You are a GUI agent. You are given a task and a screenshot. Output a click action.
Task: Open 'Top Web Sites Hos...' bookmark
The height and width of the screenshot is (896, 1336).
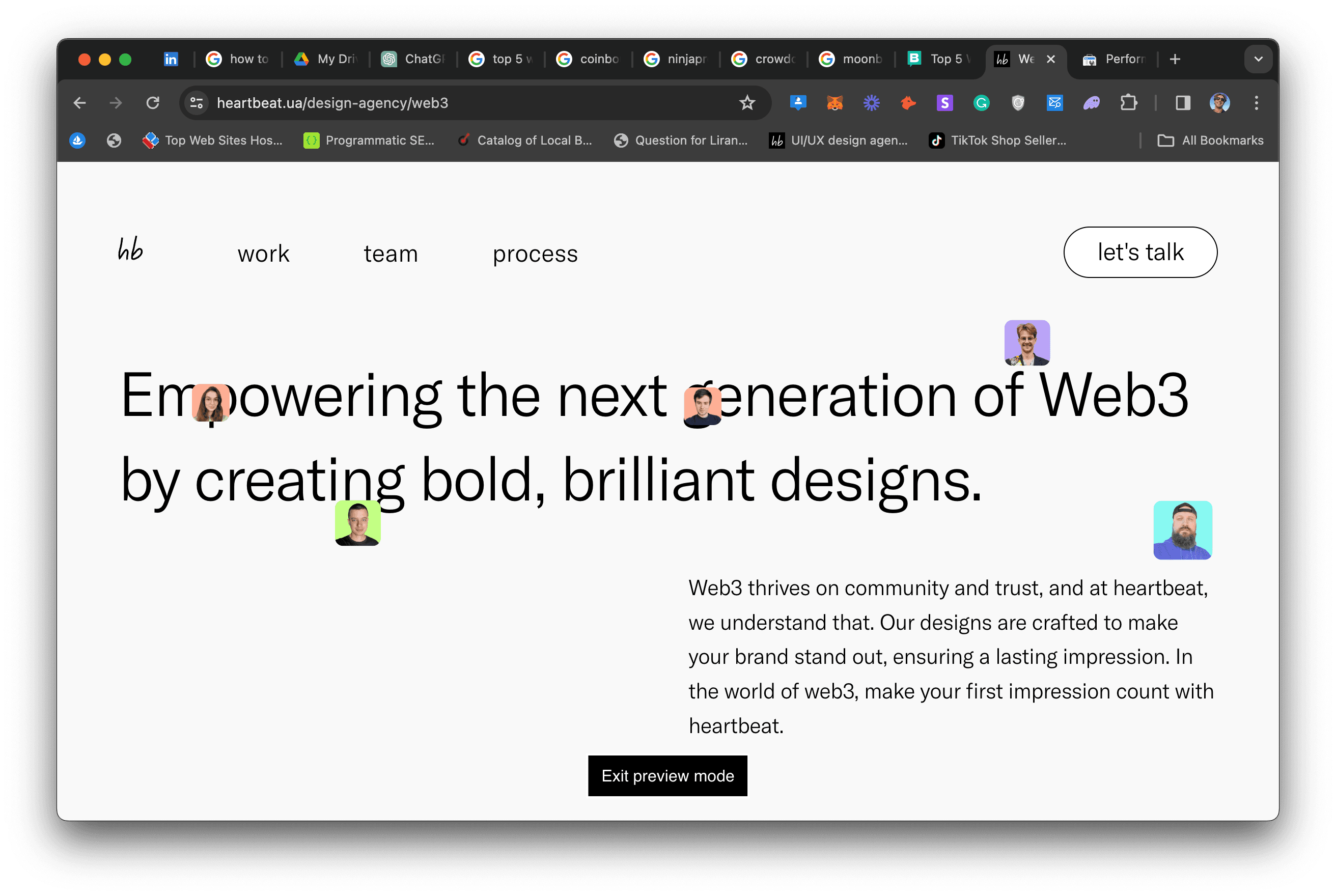[x=213, y=141]
